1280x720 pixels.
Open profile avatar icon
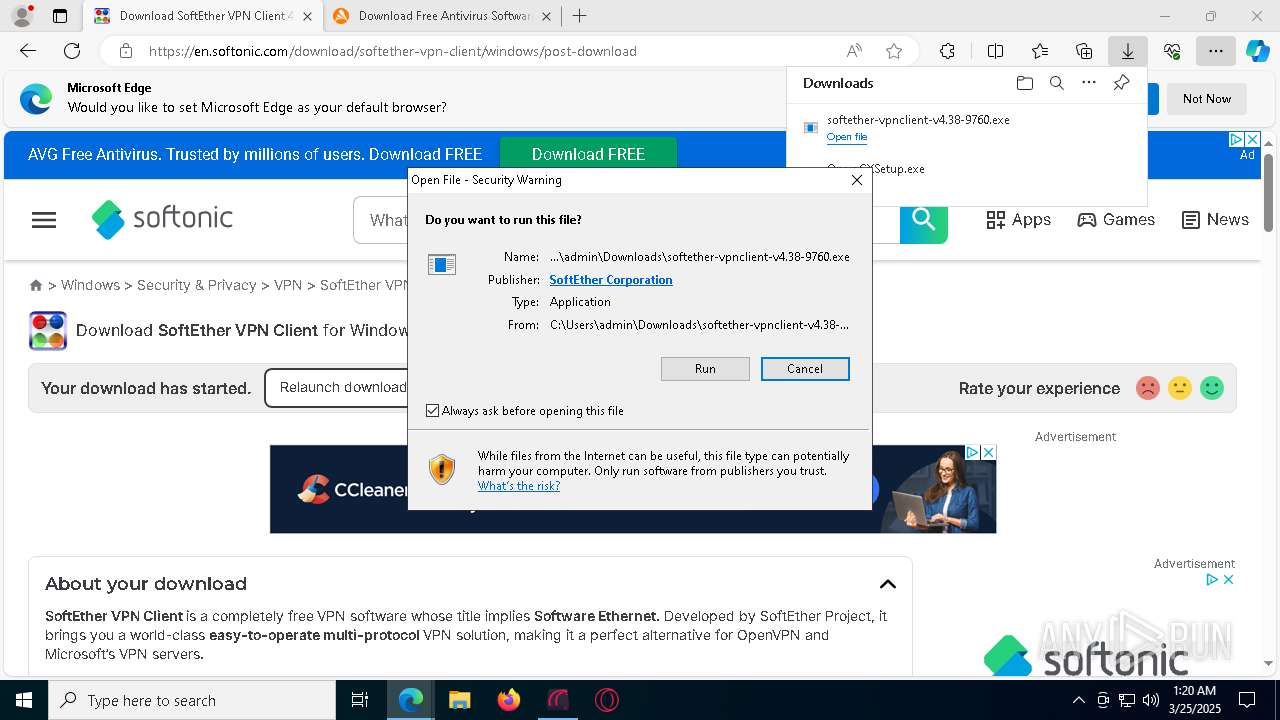[21, 16]
